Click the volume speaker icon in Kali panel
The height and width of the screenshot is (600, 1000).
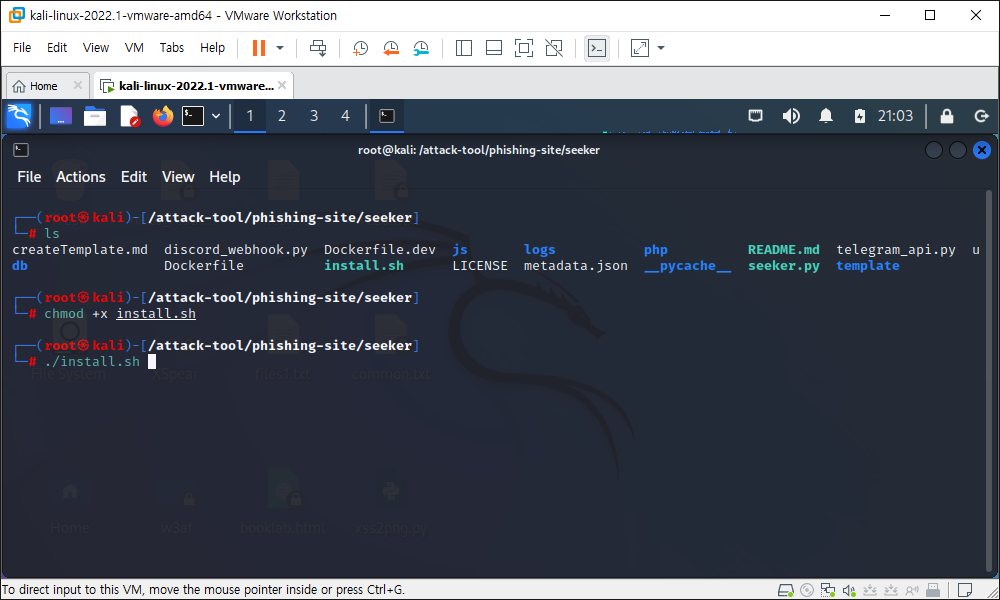791,116
